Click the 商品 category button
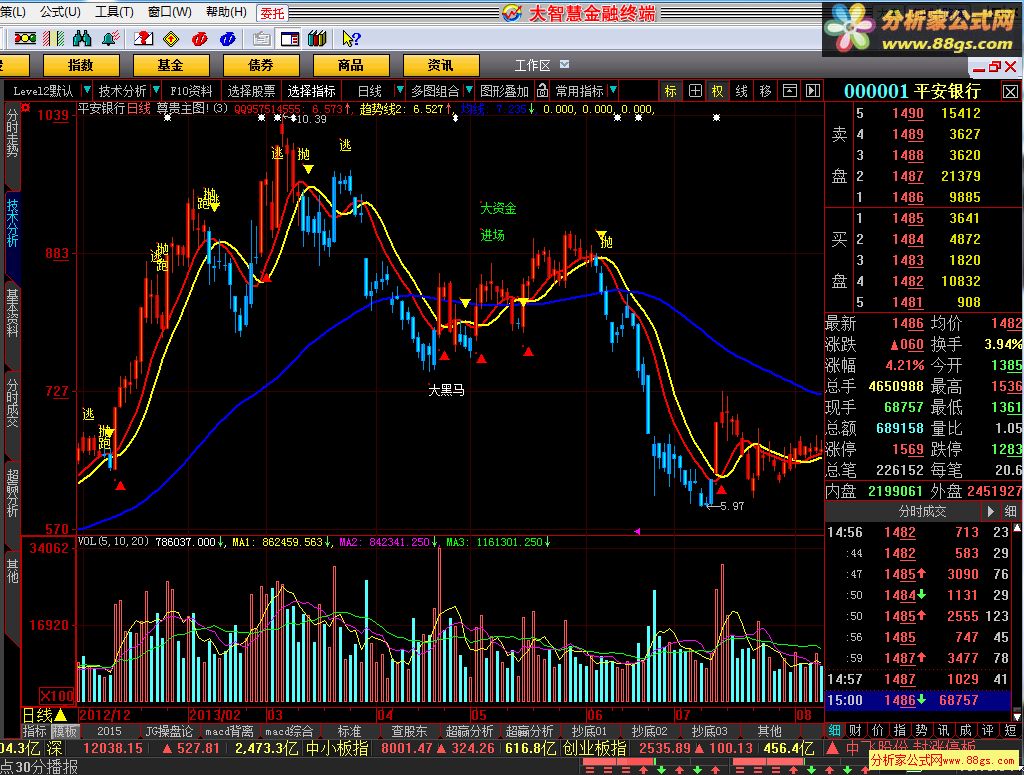 (x=351, y=65)
